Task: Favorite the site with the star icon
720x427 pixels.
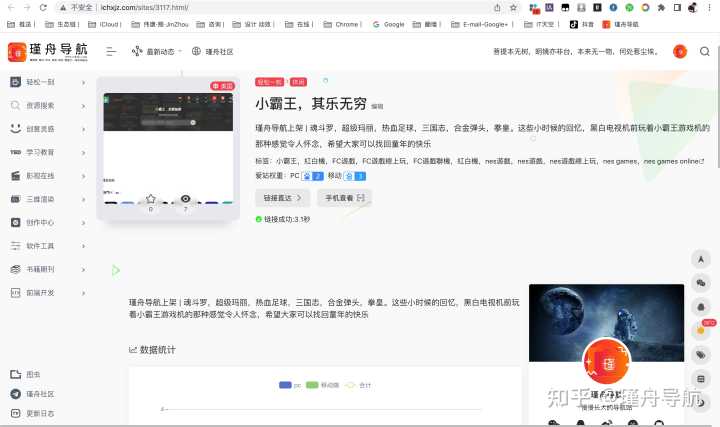Action: [151, 198]
